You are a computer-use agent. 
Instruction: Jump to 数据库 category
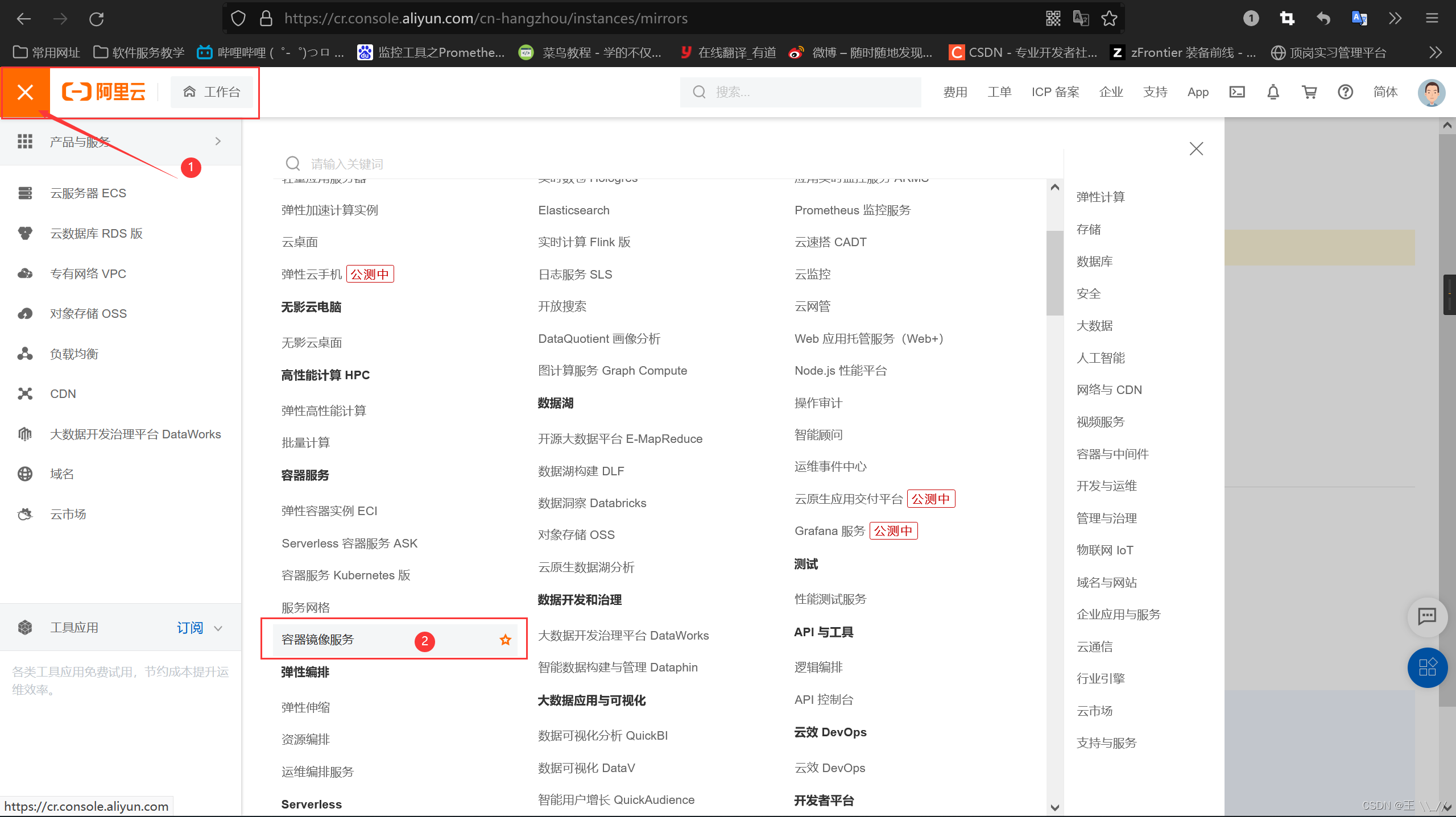tap(1094, 262)
